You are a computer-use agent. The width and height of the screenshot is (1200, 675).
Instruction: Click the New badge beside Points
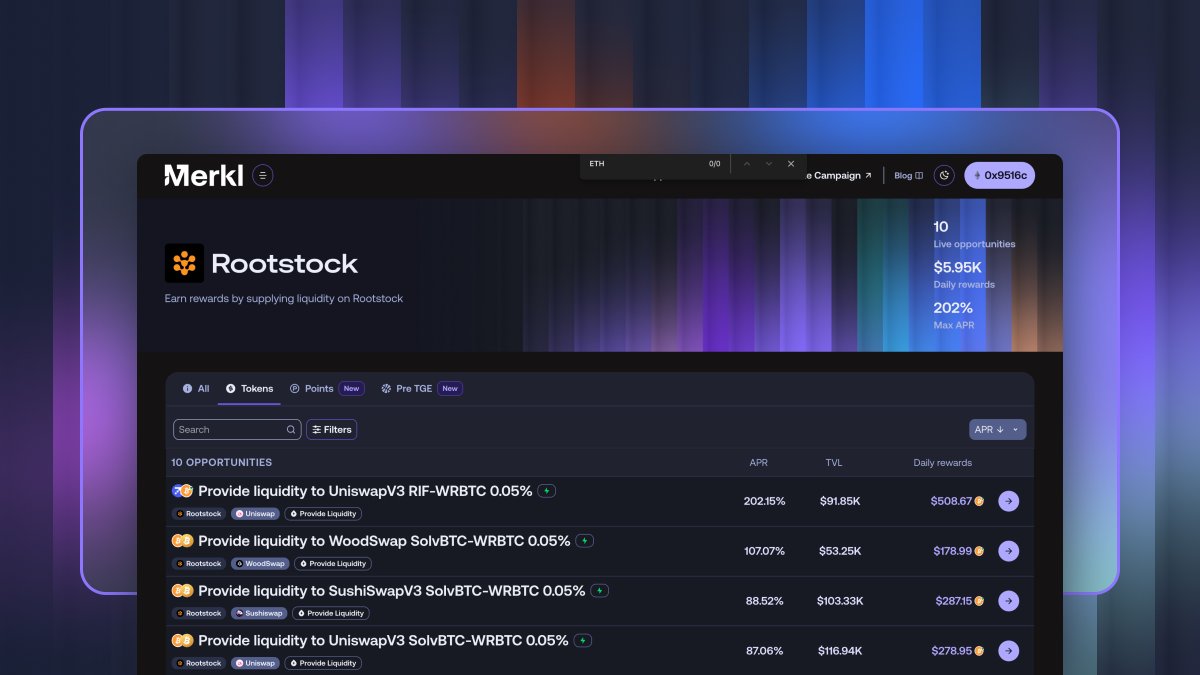pyautogui.click(x=351, y=388)
